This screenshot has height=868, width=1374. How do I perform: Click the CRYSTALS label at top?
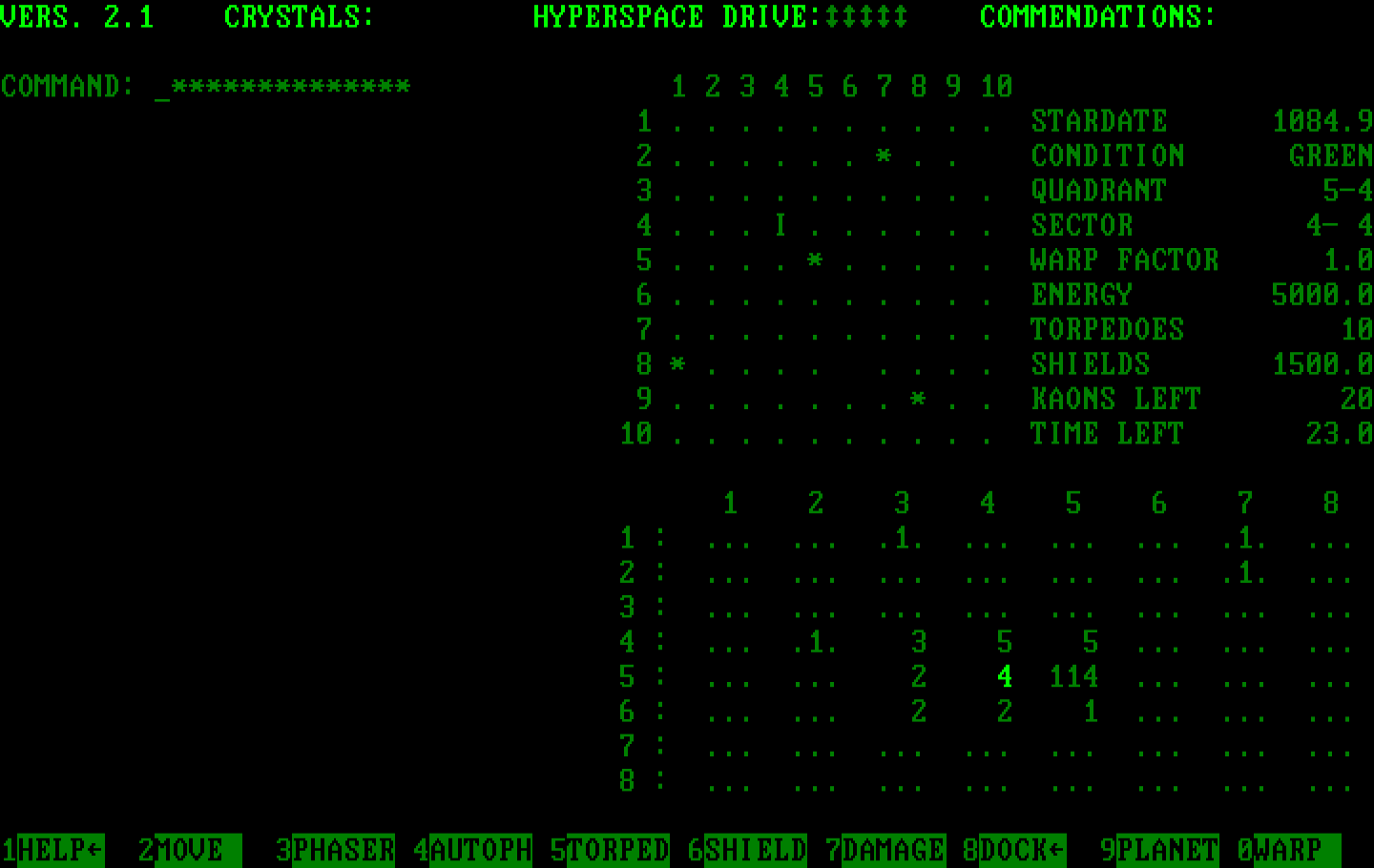point(300,17)
